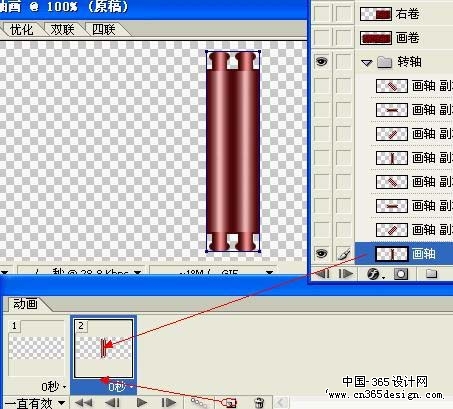Create a new layer set folder
453x409 pixels.
tap(431, 274)
